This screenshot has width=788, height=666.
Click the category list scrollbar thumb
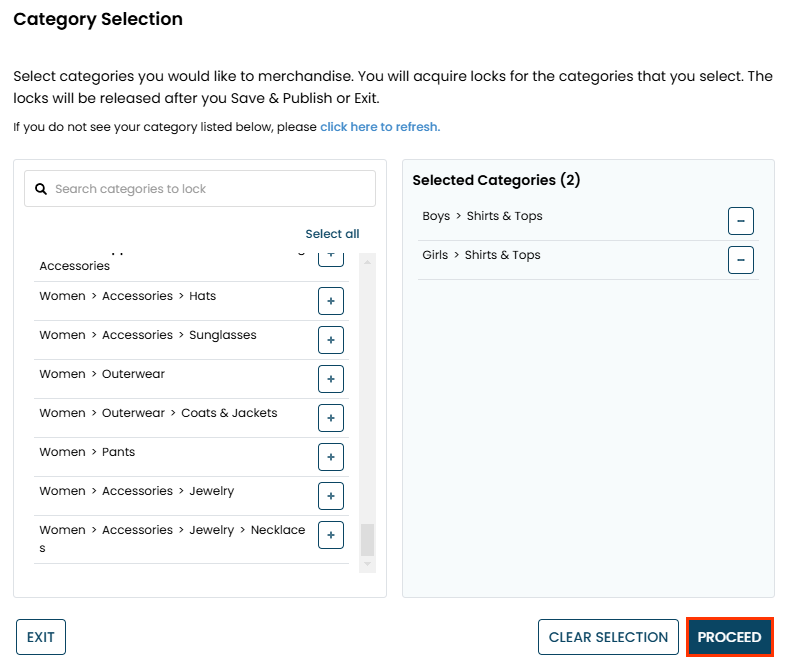[367, 540]
